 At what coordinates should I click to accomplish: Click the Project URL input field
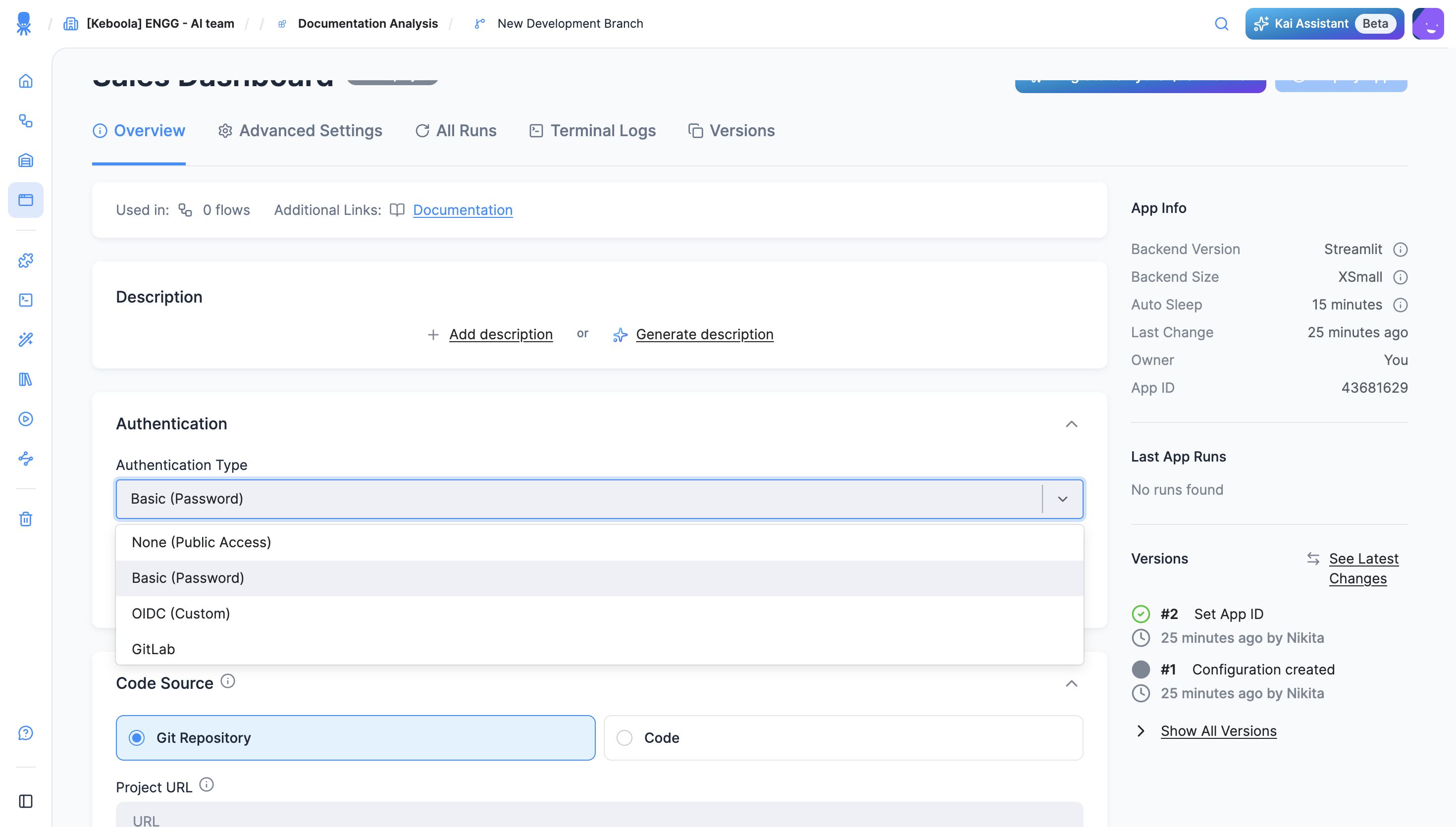coord(600,815)
